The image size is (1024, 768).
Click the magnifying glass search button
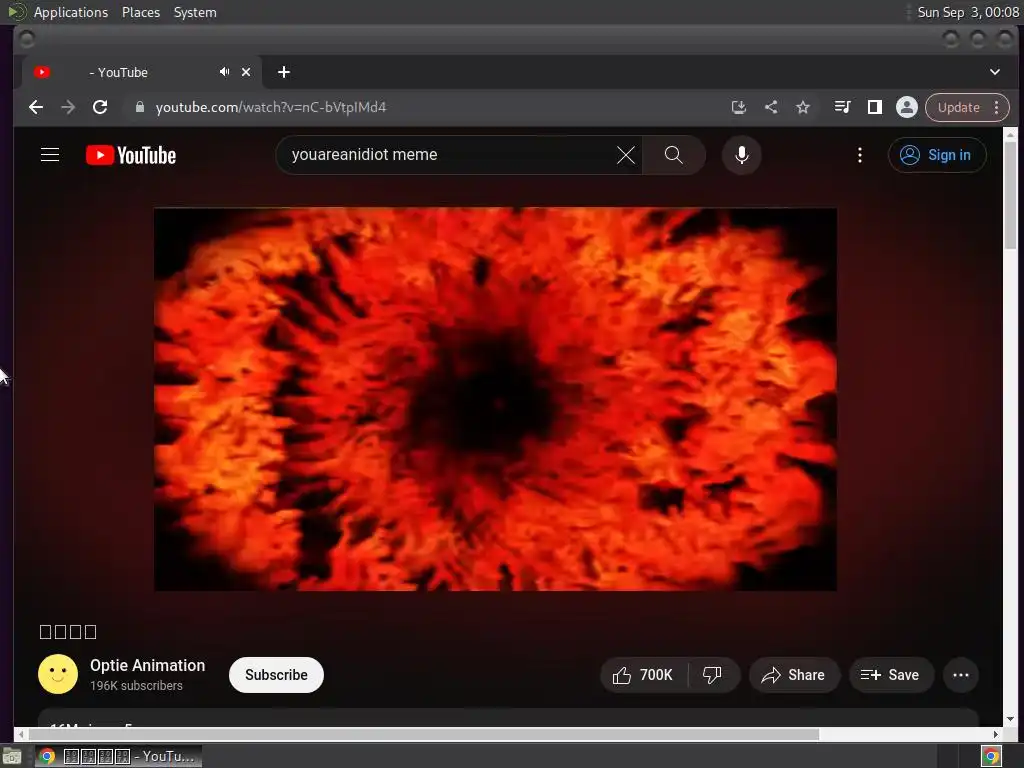point(673,155)
